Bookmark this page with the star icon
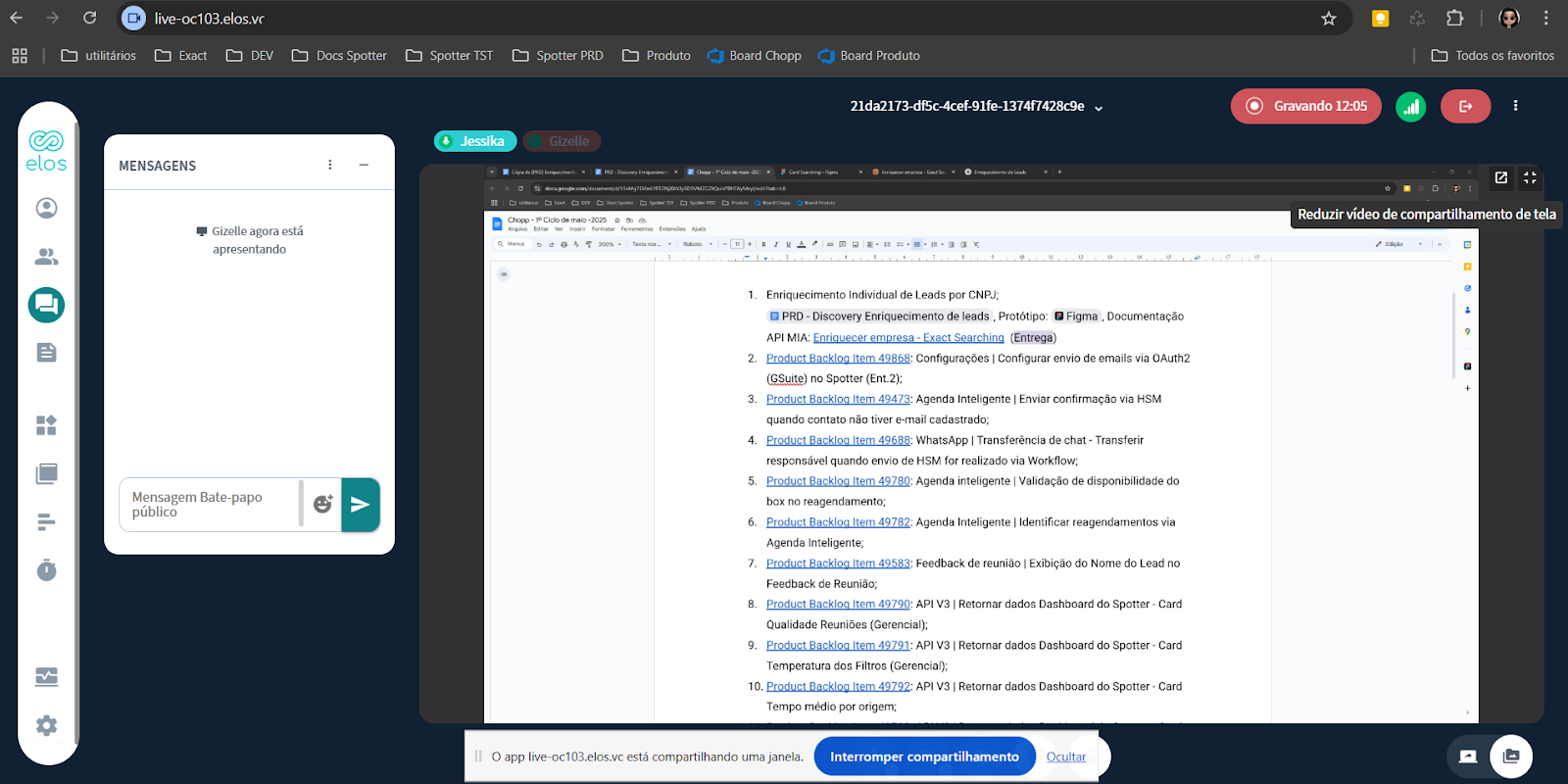The image size is (1568, 784). click(1328, 19)
